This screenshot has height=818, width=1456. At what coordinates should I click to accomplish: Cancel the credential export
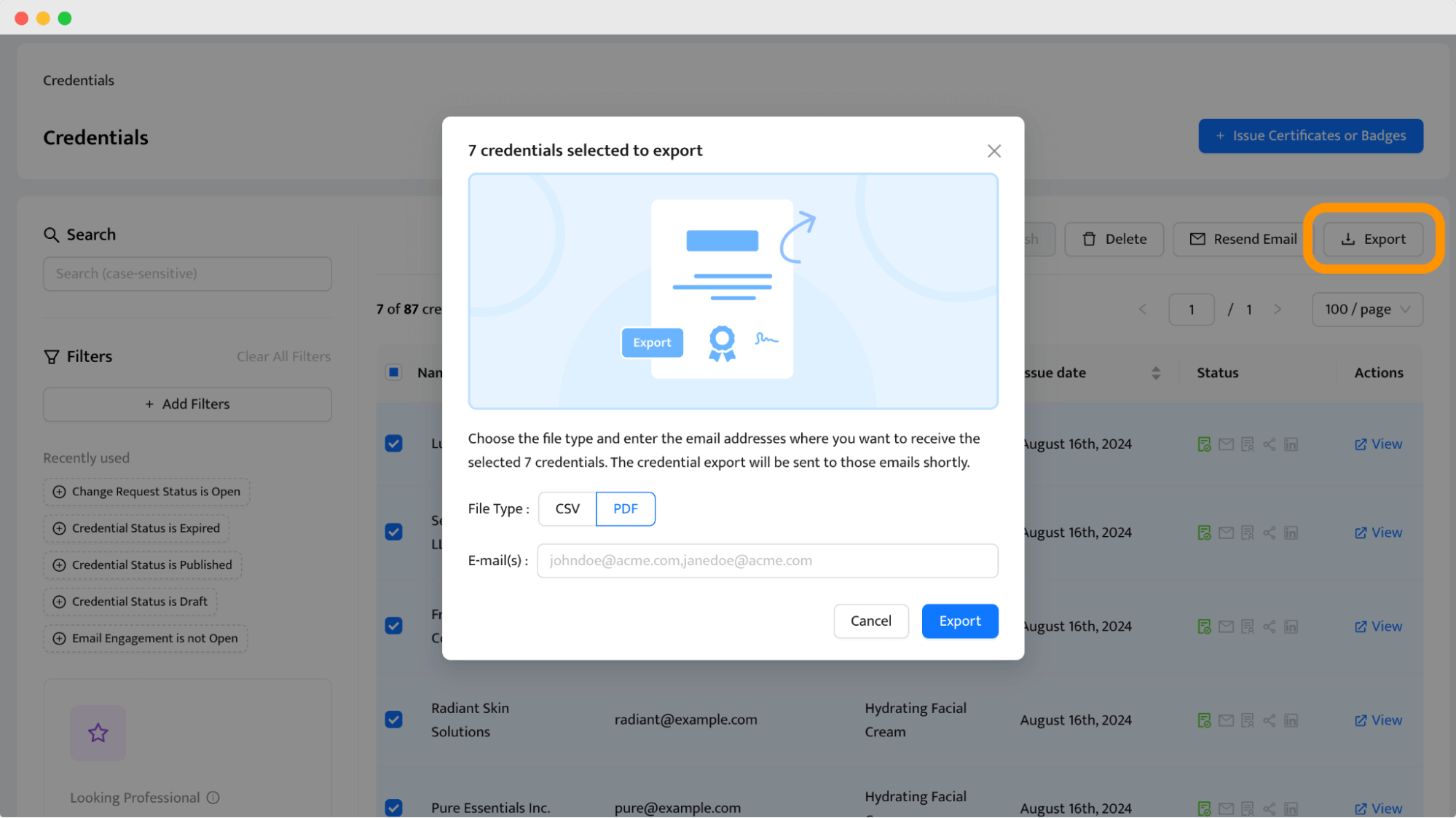click(x=870, y=621)
